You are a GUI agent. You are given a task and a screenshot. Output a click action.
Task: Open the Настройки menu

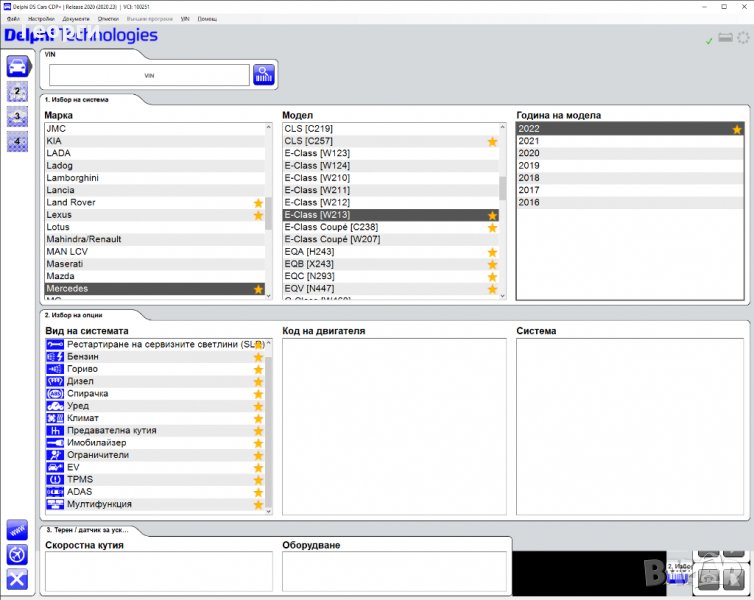[x=41, y=19]
